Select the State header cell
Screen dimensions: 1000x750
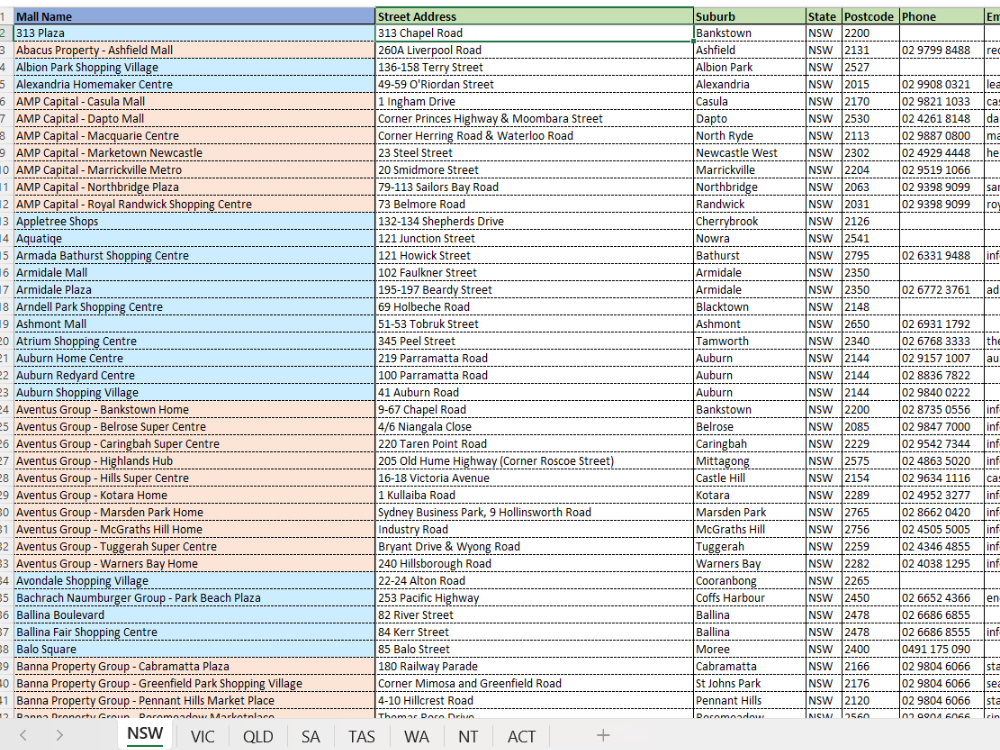point(823,16)
